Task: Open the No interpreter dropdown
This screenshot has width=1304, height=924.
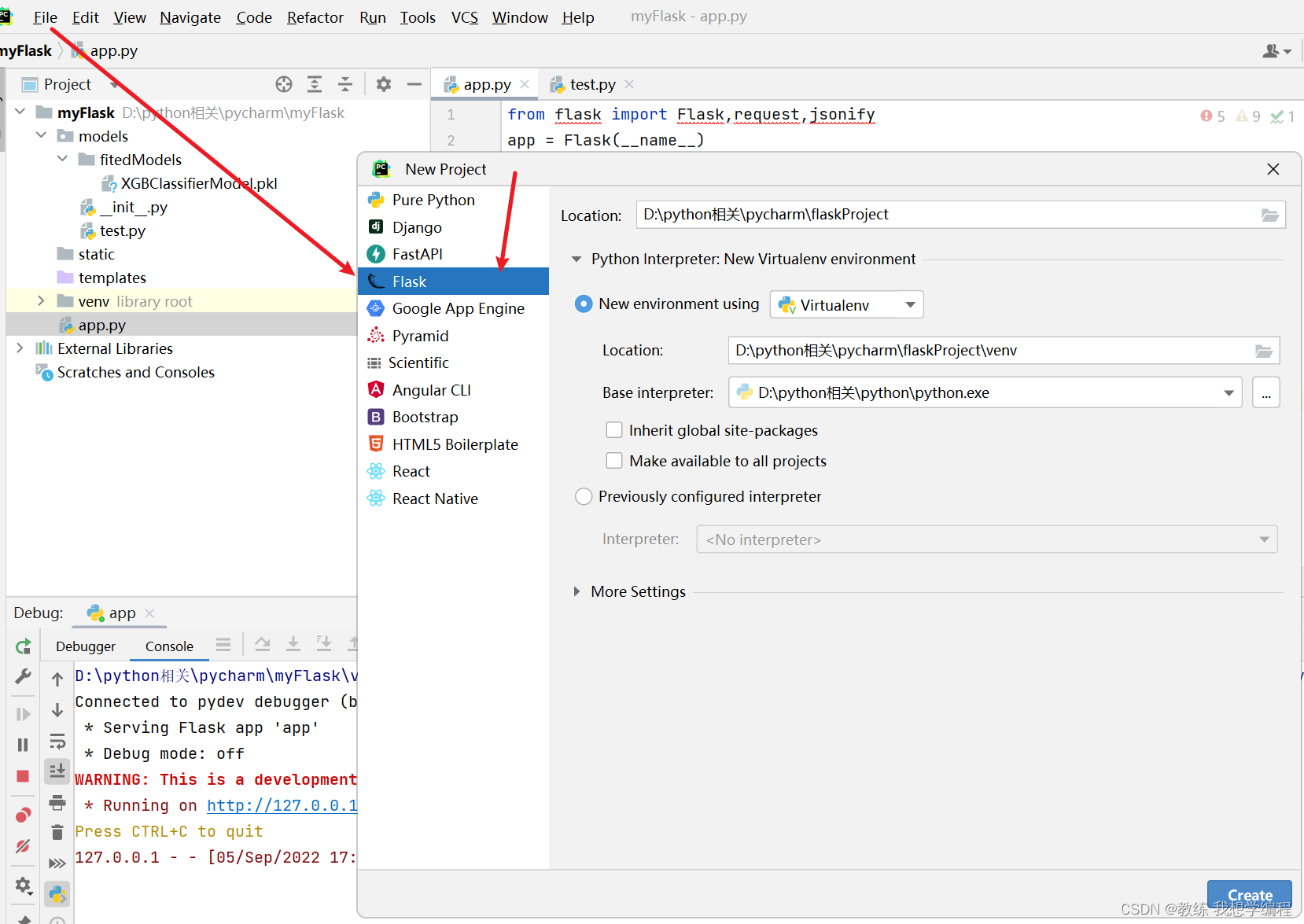Action: [x=986, y=539]
